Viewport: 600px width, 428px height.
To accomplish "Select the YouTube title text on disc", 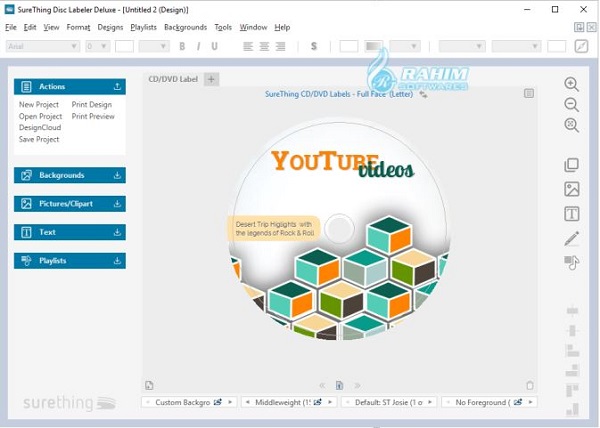I will 325,160.
